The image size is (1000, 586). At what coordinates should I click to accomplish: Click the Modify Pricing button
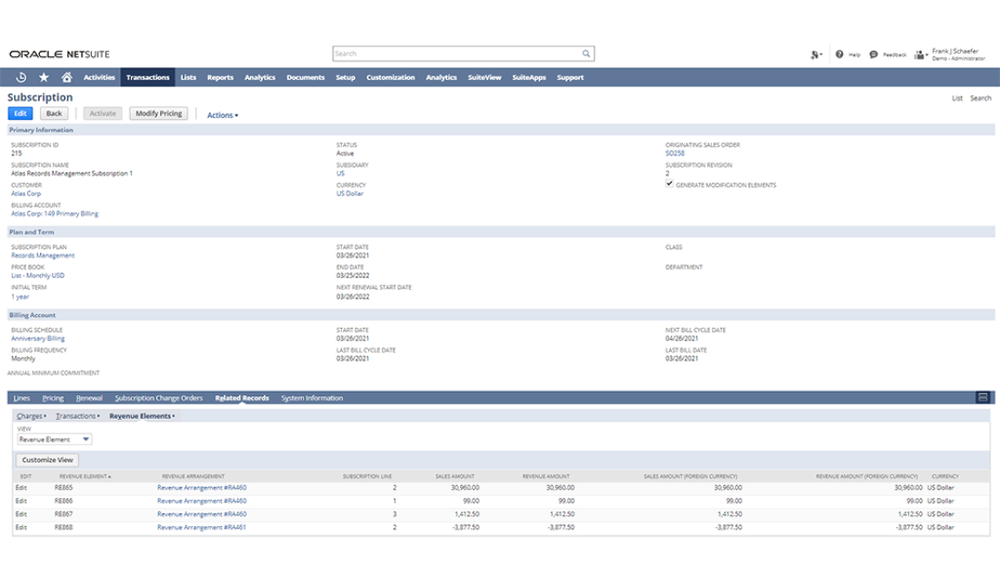158,113
